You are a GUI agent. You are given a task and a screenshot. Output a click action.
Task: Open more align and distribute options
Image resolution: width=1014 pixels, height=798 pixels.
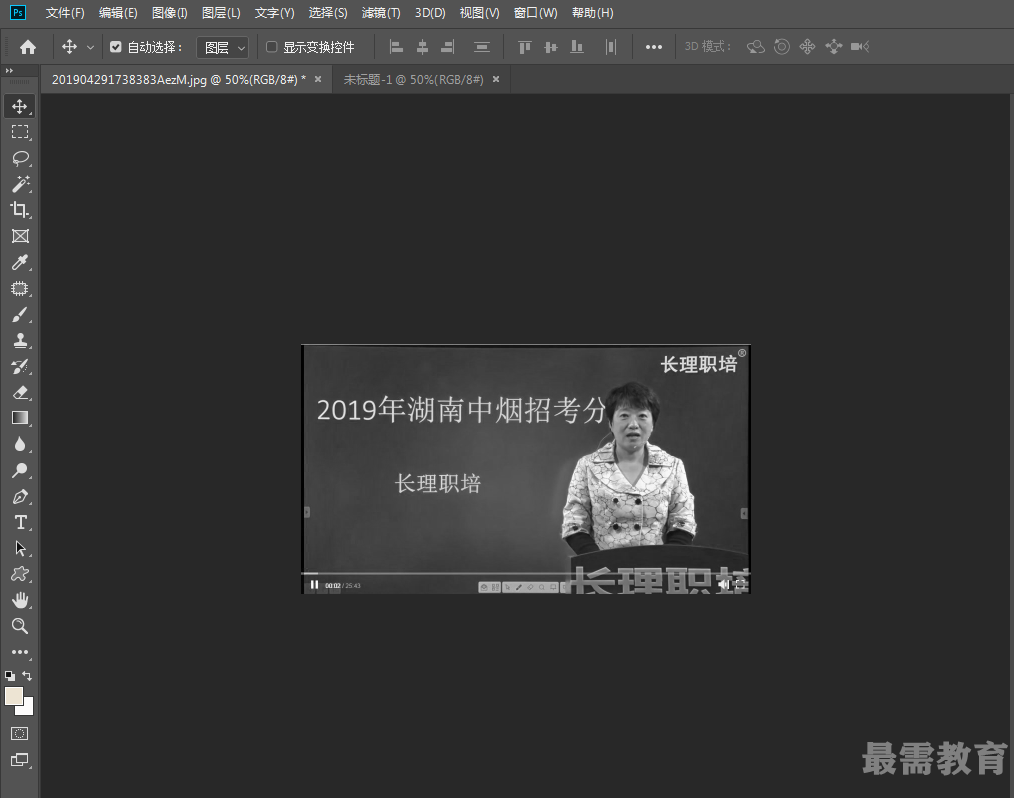tap(654, 47)
